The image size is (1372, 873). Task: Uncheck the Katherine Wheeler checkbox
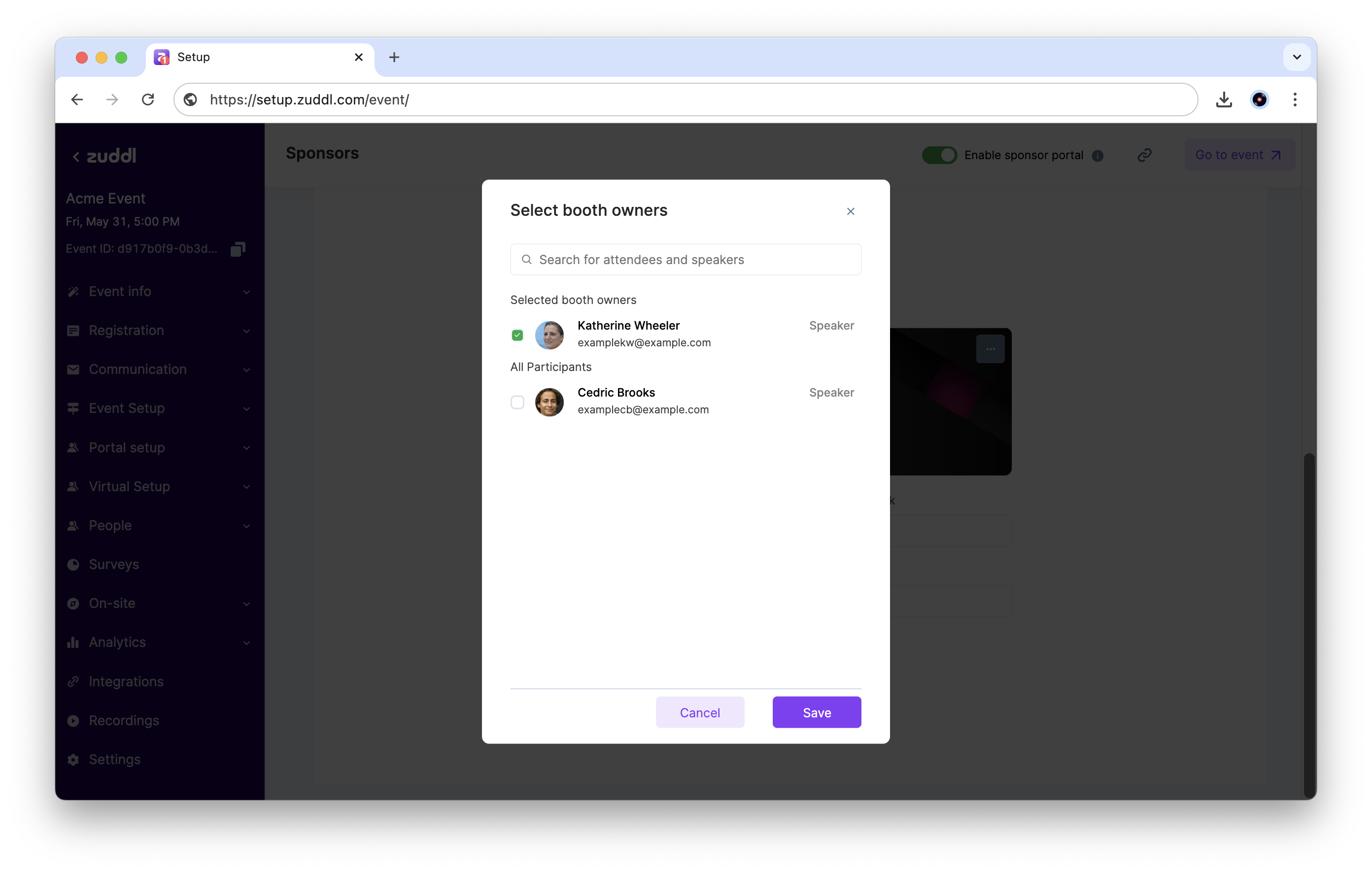[x=517, y=335]
